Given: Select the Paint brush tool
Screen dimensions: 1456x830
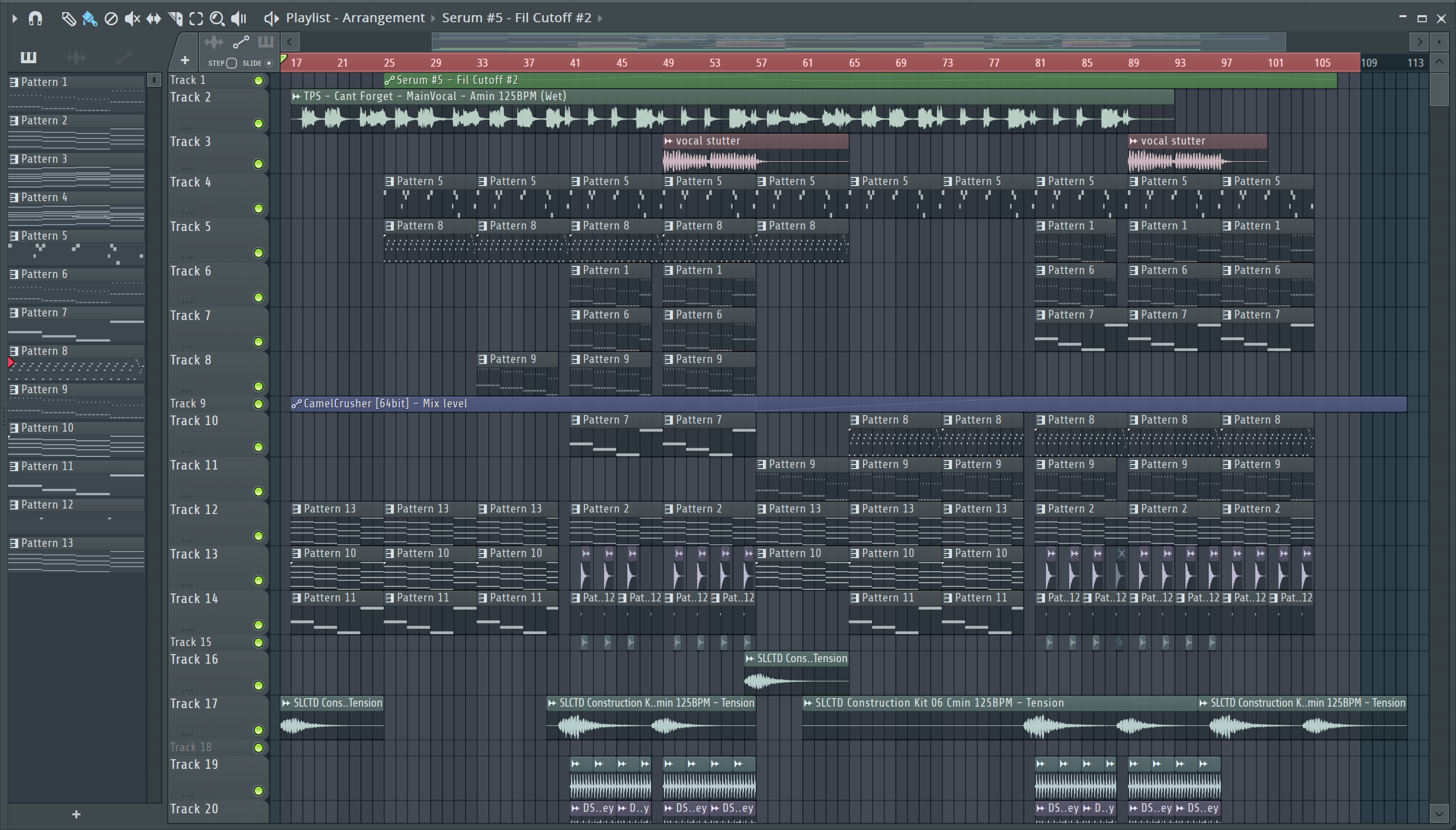Looking at the screenshot, I should point(89,18).
